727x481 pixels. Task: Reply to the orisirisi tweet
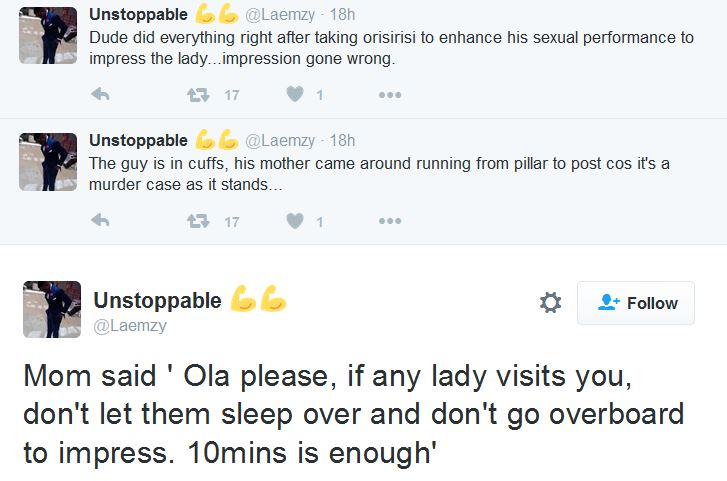pyautogui.click(x=99, y=95)
